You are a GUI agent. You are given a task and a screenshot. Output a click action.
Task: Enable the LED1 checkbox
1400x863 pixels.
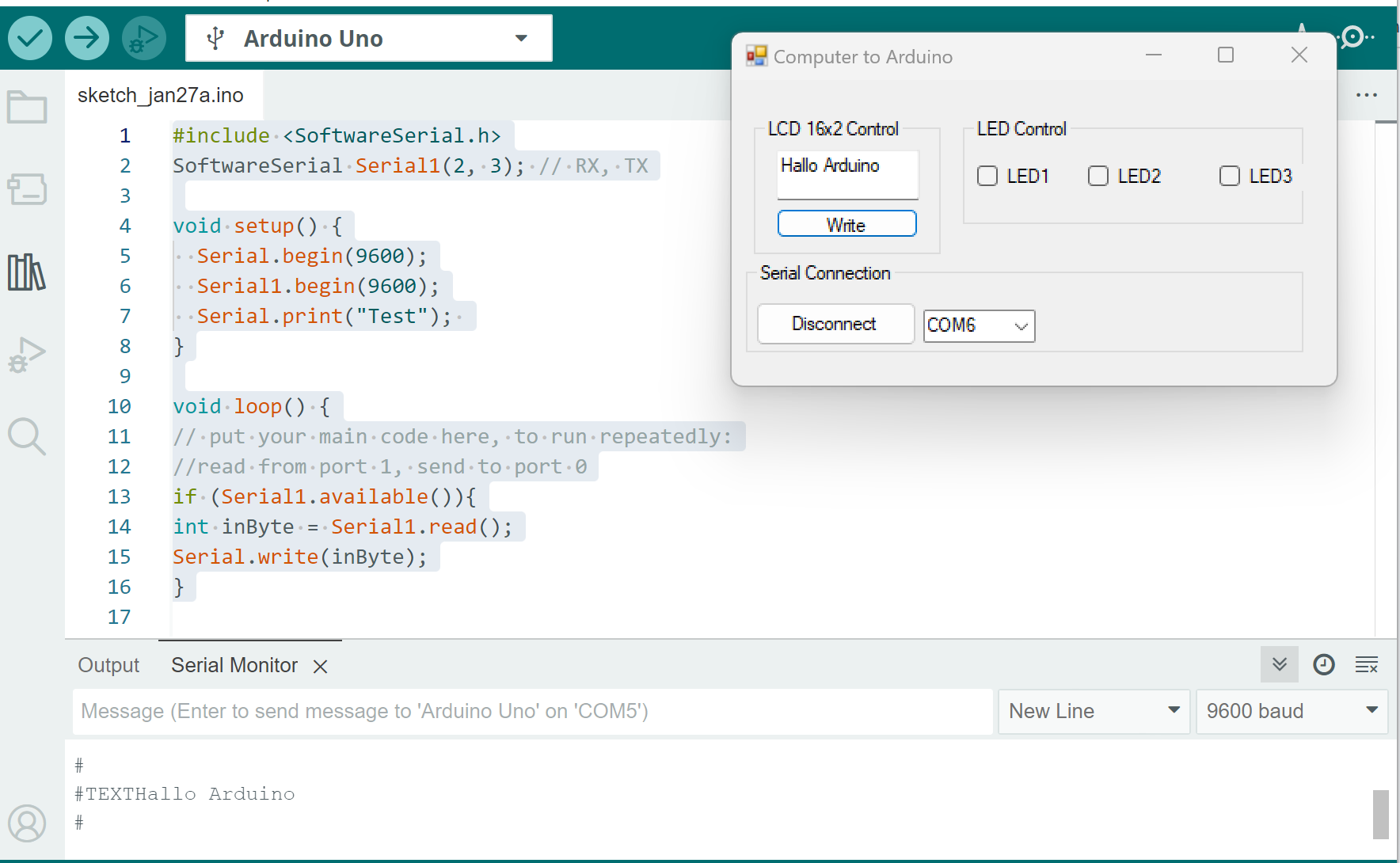pos(987,176)
